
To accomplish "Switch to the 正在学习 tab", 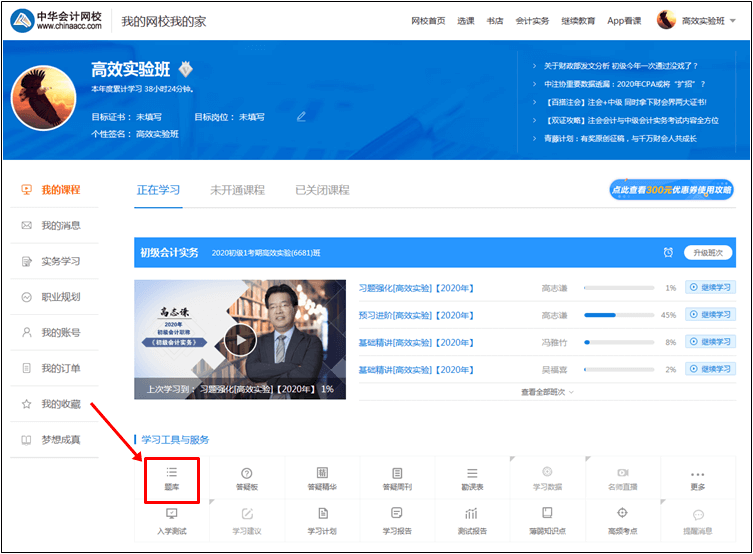I will point(158,190).
